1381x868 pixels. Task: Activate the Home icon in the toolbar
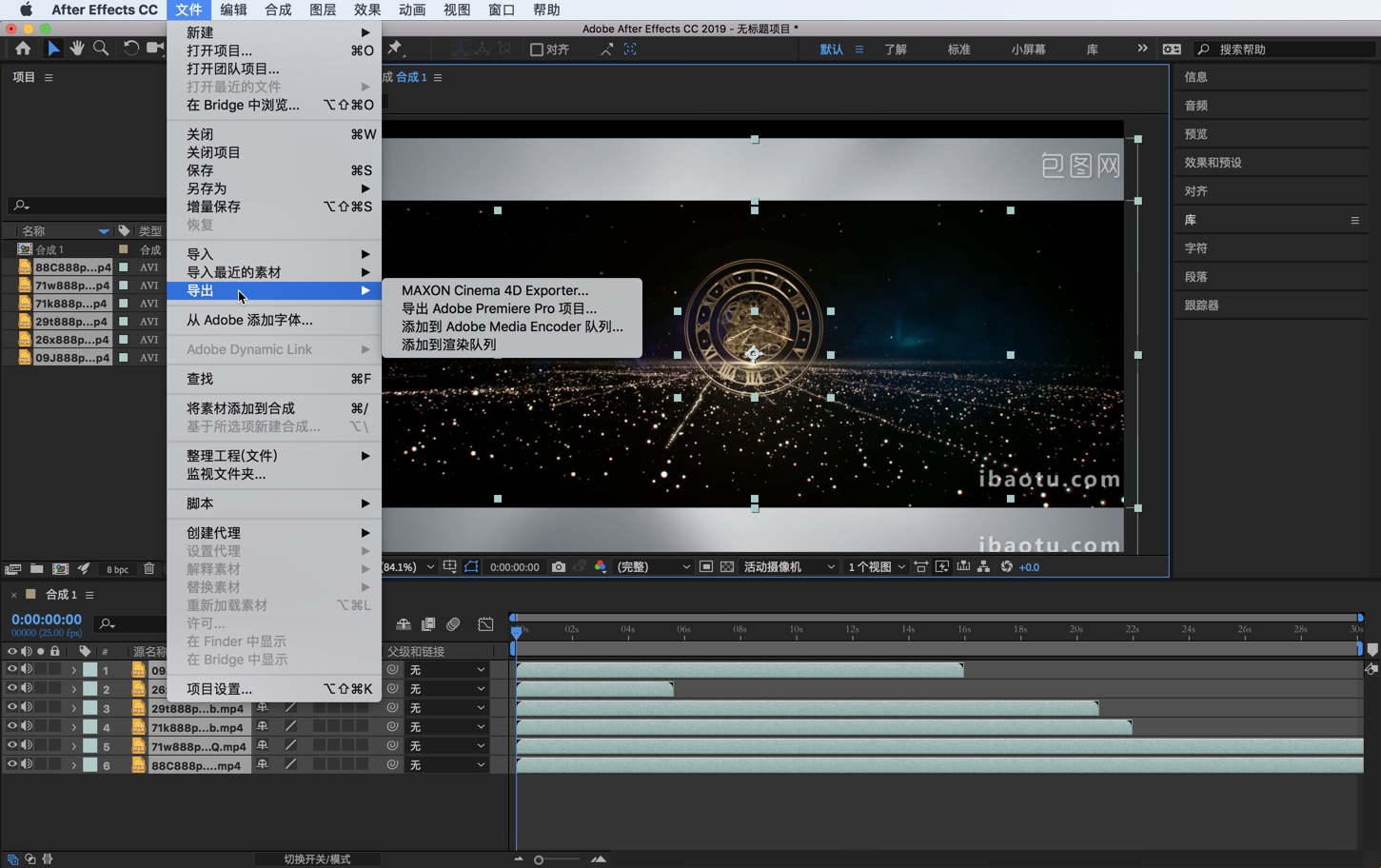[22, 48]
